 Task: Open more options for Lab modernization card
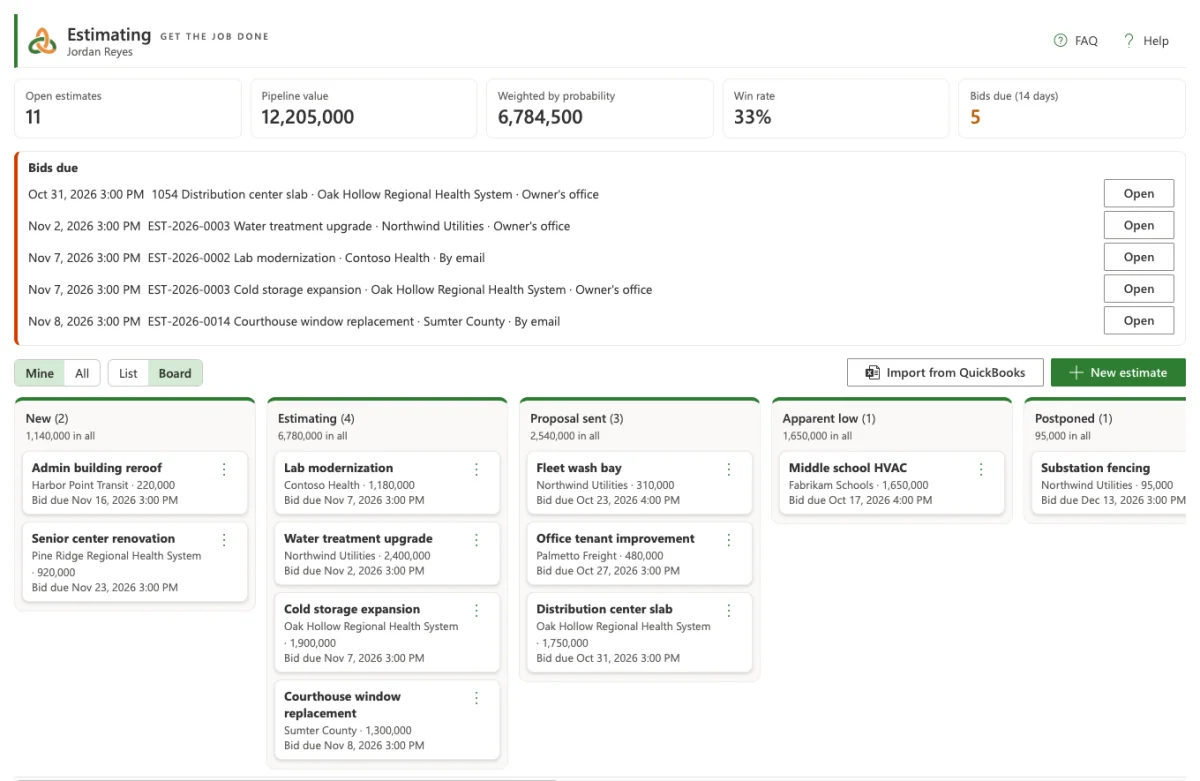(476, 469)
